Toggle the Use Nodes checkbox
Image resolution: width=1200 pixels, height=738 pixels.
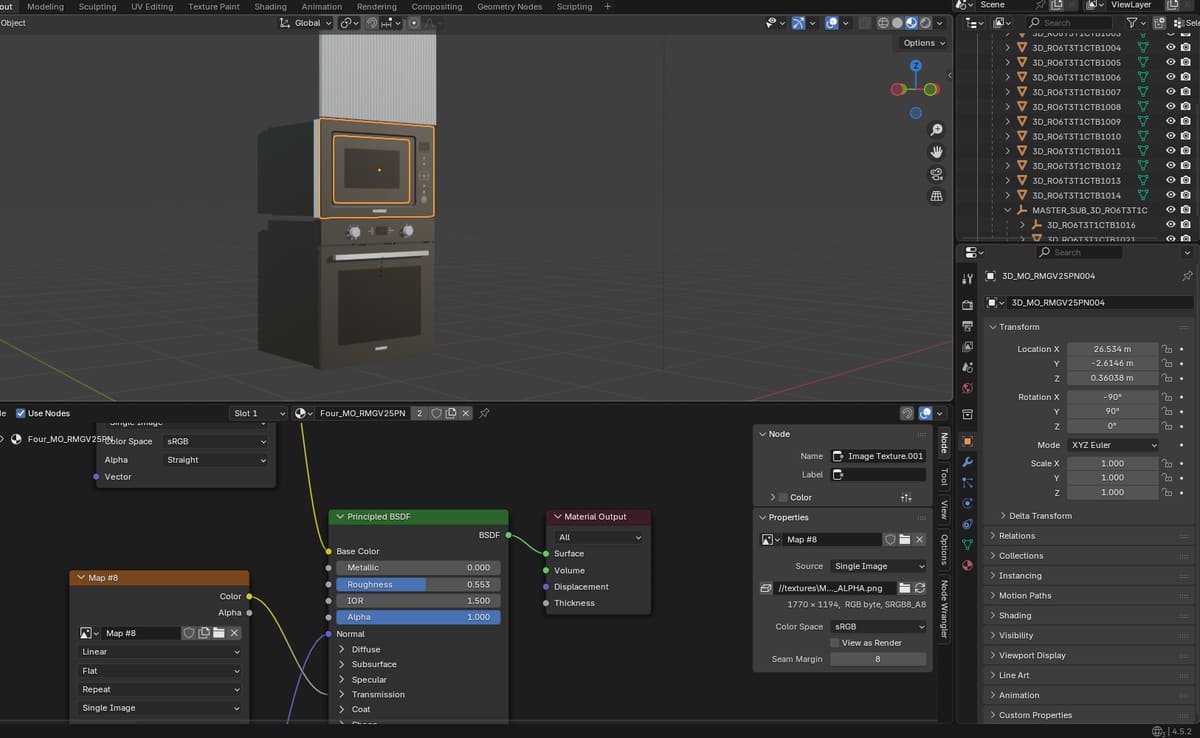click(21, 413)
